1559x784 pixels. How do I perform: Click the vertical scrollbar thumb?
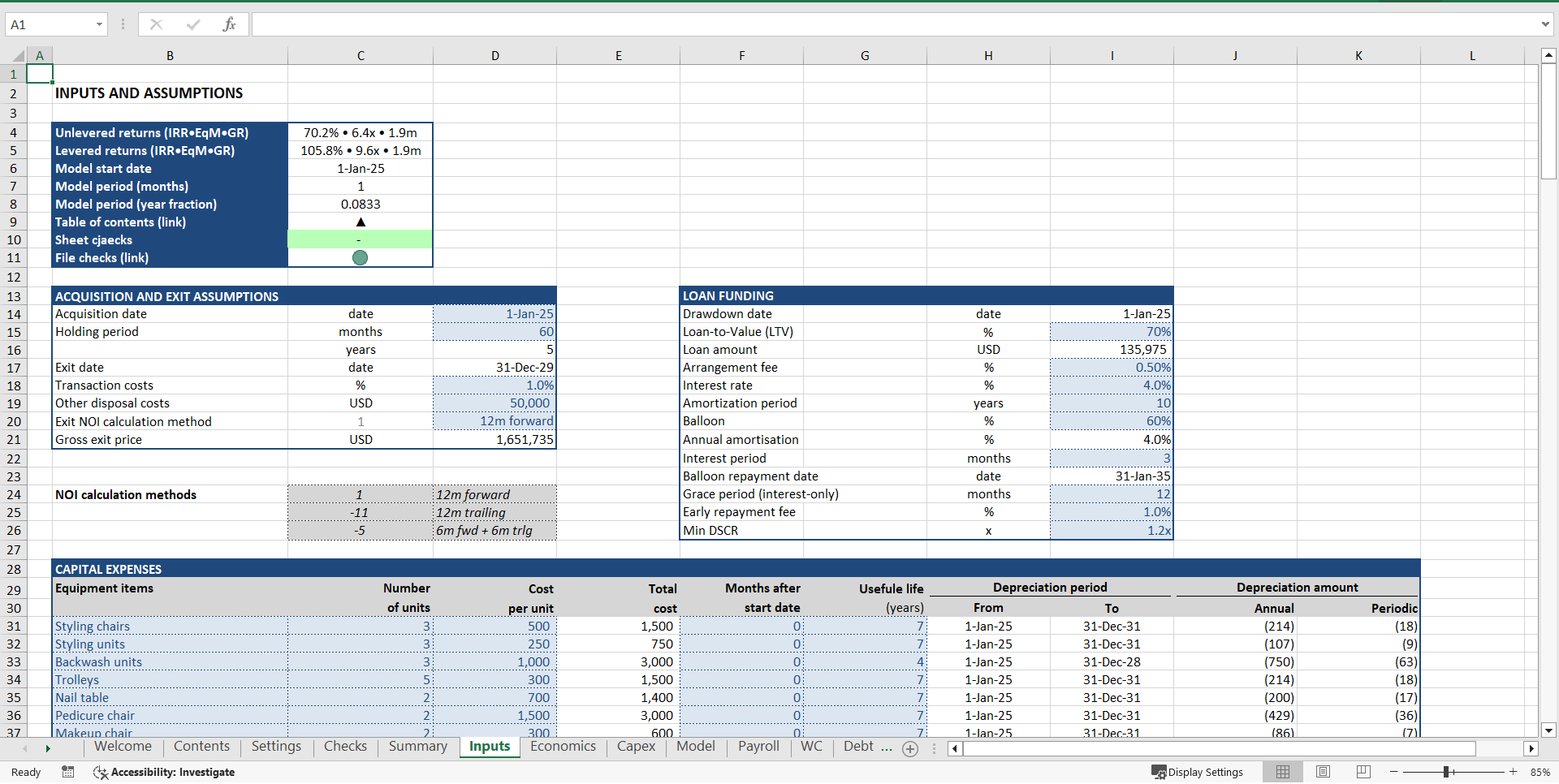(x=1548, y=122)
